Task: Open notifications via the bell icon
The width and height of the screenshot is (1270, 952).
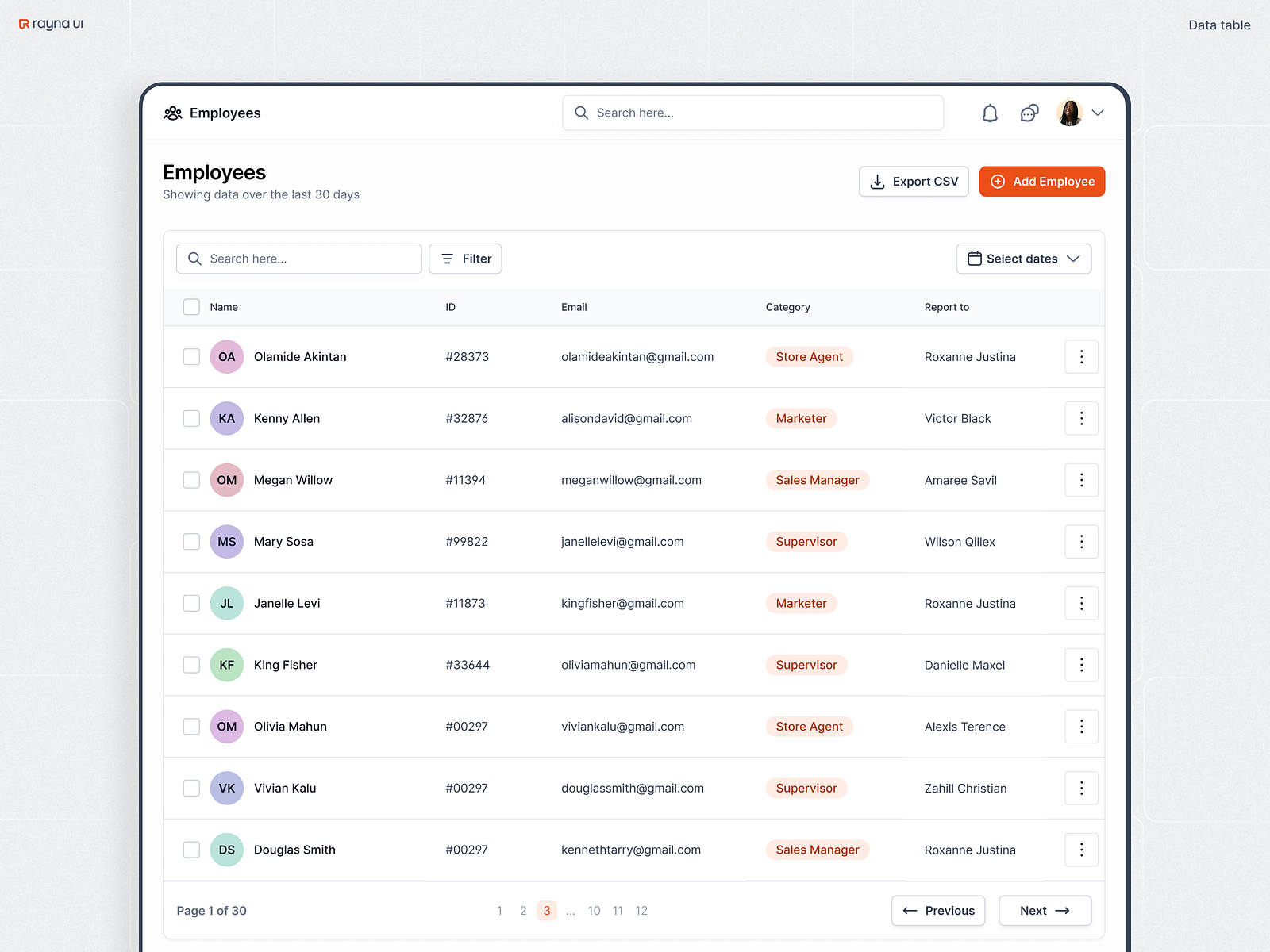Action: pos(990,113)
